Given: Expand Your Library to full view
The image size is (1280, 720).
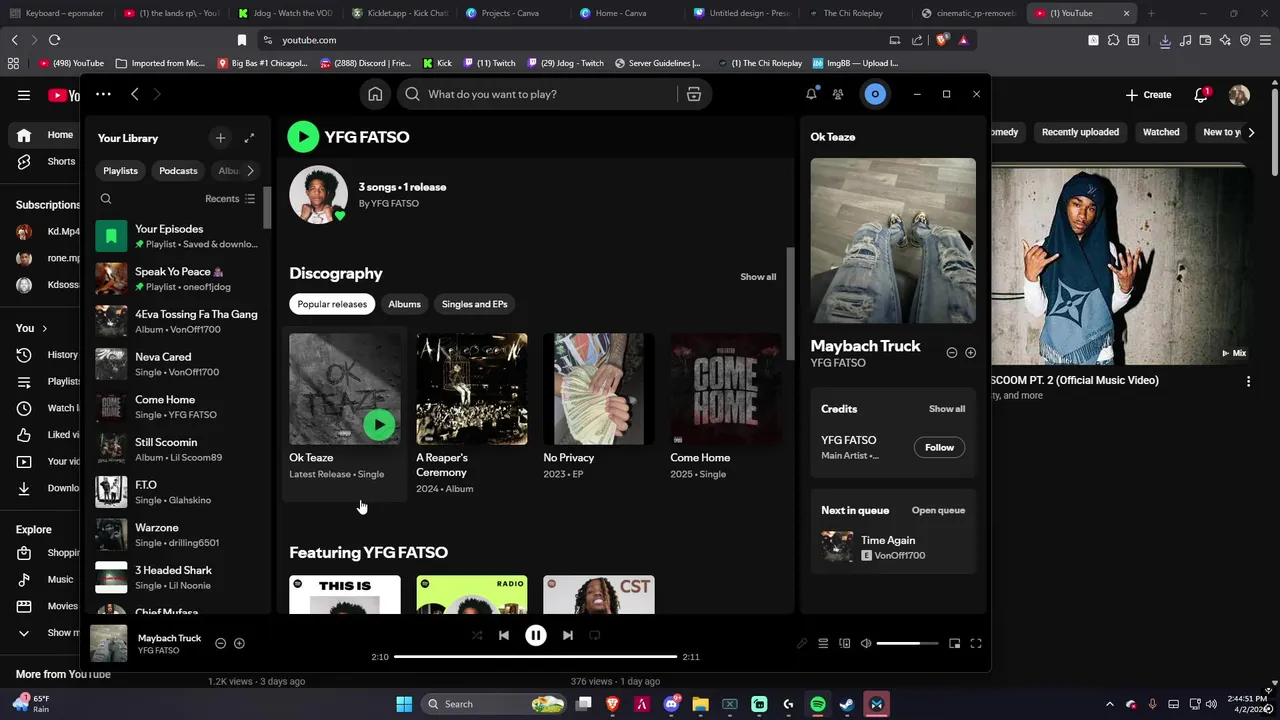Looking at the screenshot, I should point(249,138).
